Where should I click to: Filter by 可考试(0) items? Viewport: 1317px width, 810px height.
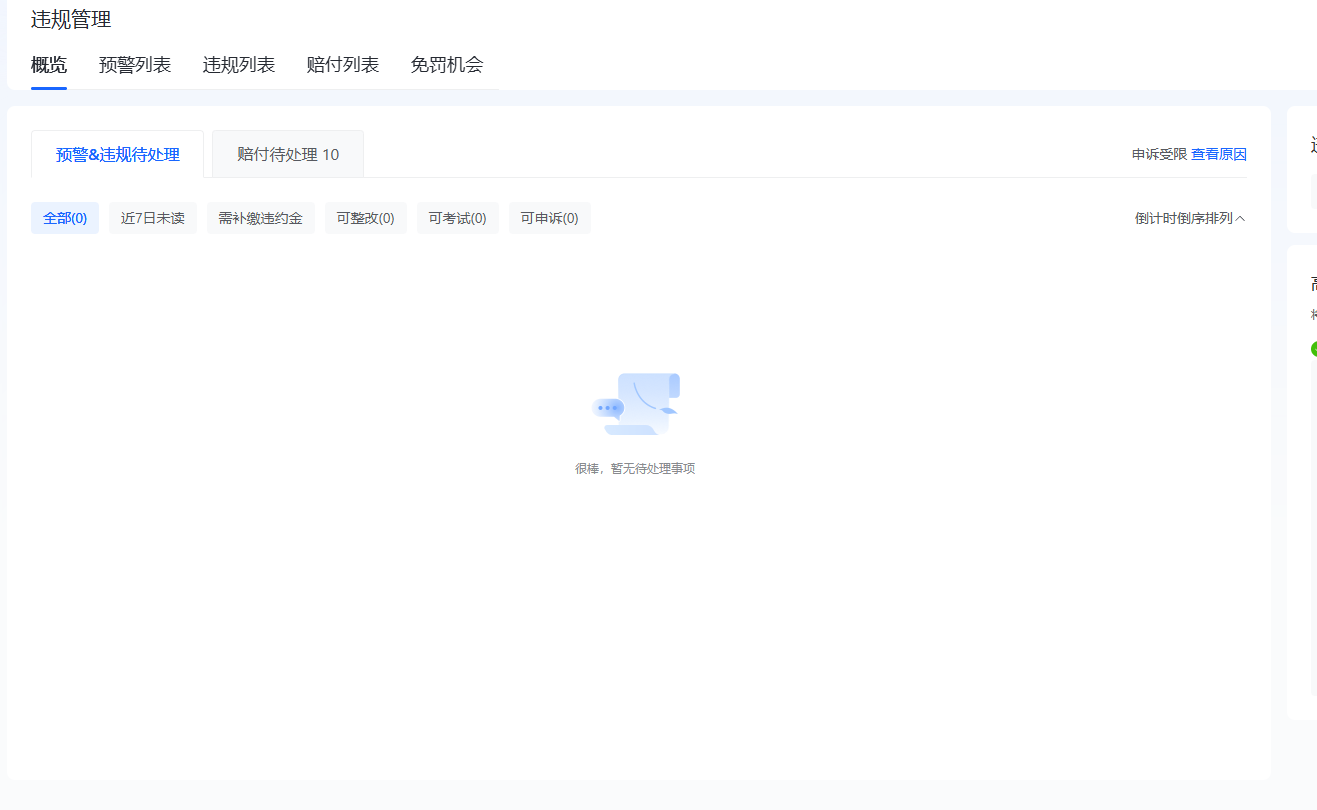click(458, 218)
